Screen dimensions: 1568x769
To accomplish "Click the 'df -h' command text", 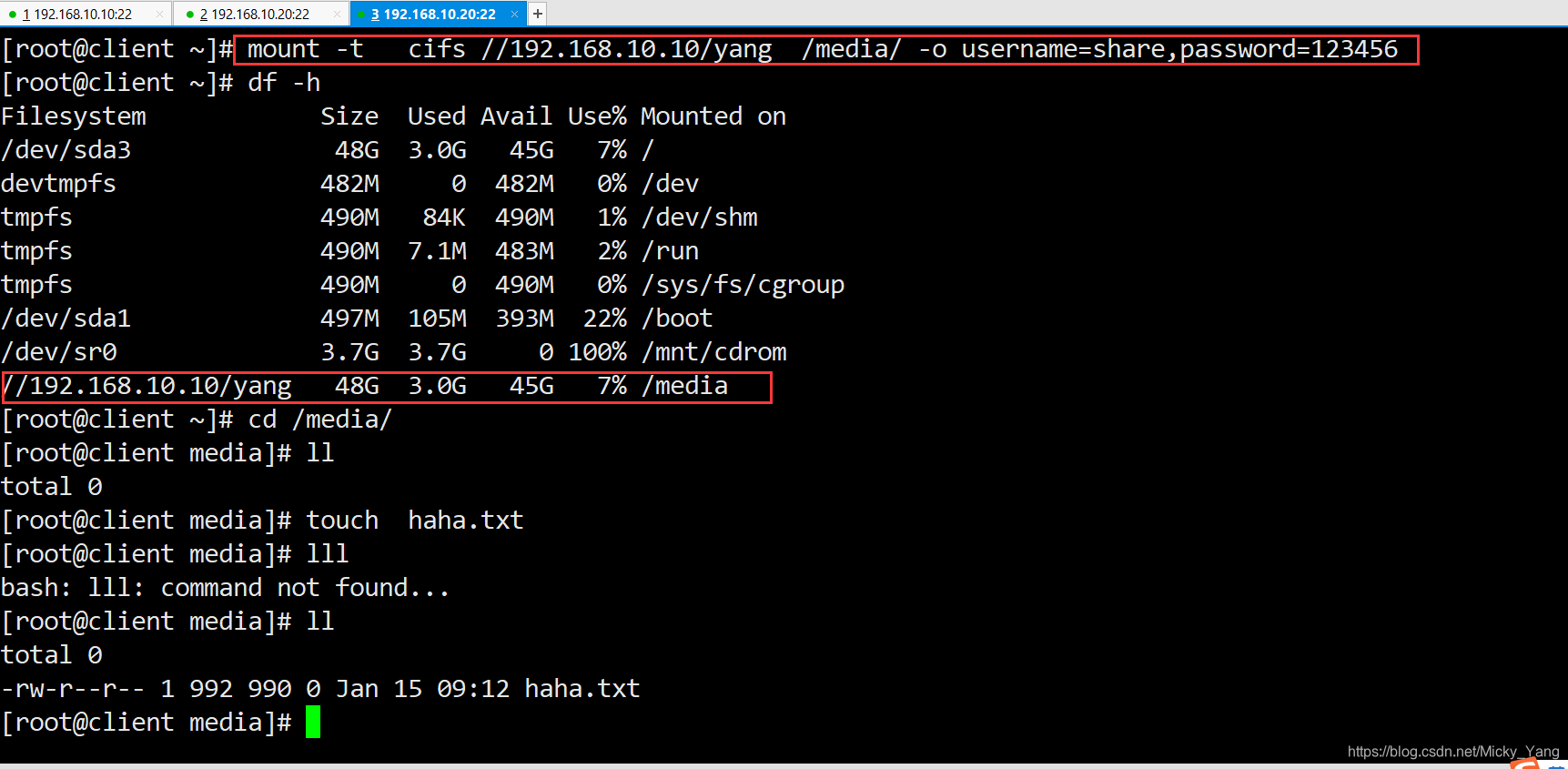I will coord(284,83).
